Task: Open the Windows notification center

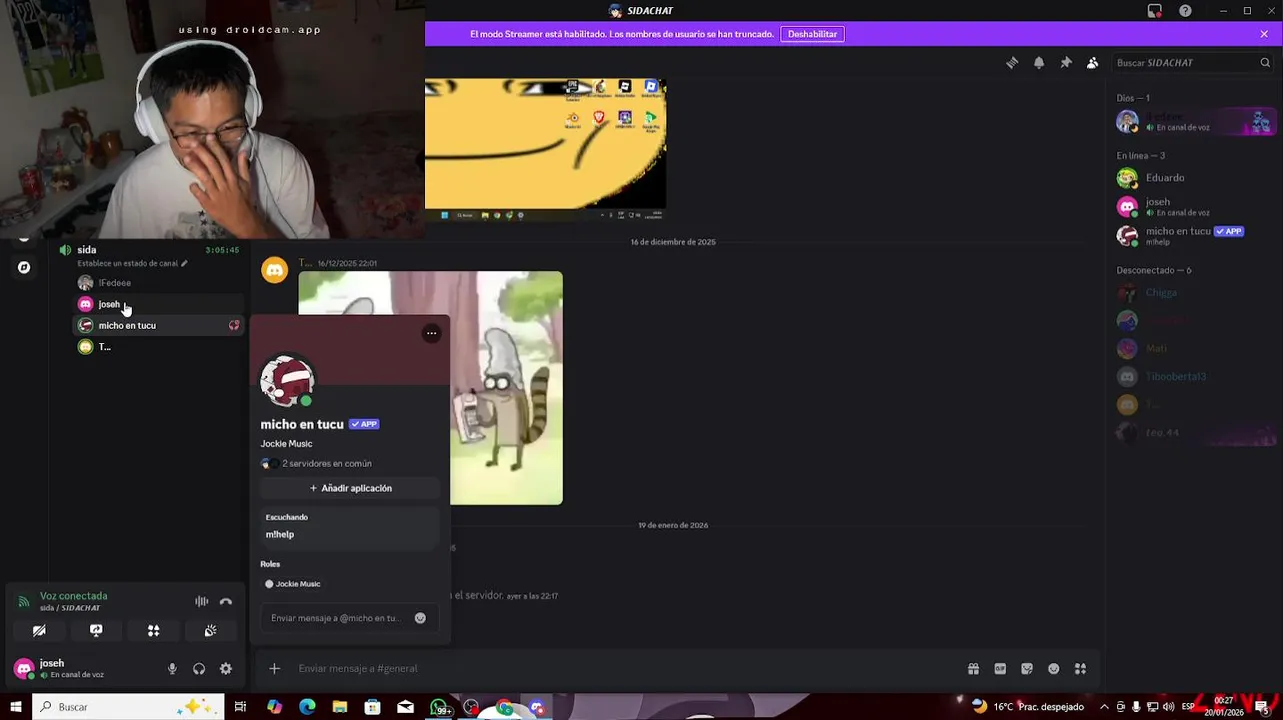Action: coord(1263,707)
